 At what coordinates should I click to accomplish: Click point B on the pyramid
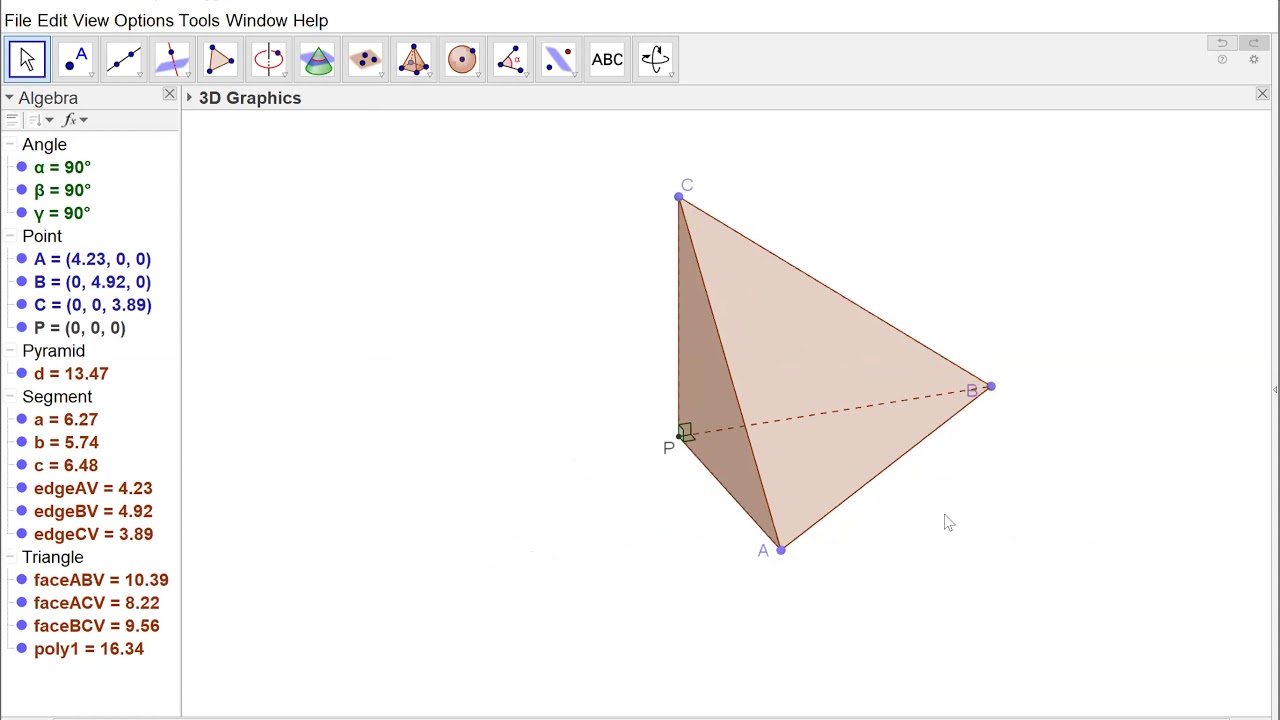coord(990,386)
